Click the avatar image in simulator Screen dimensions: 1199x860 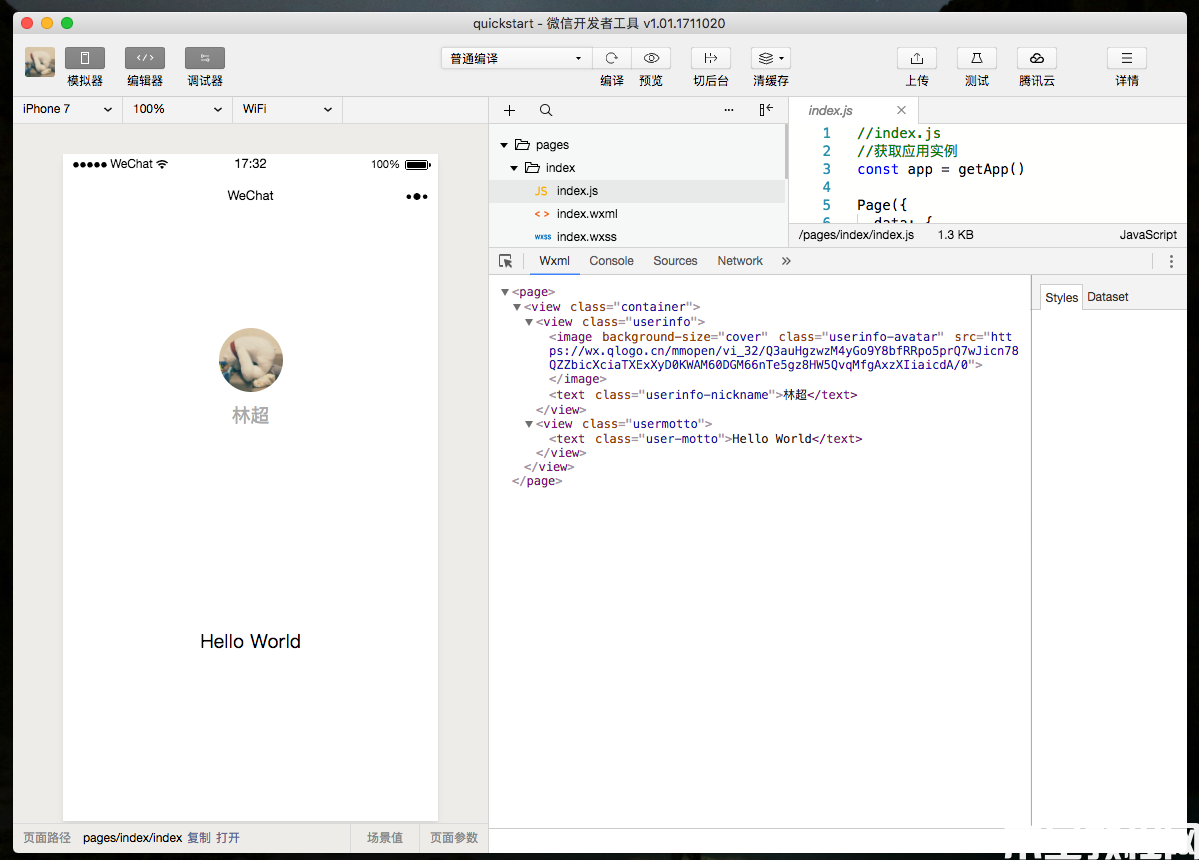(251, 360)
